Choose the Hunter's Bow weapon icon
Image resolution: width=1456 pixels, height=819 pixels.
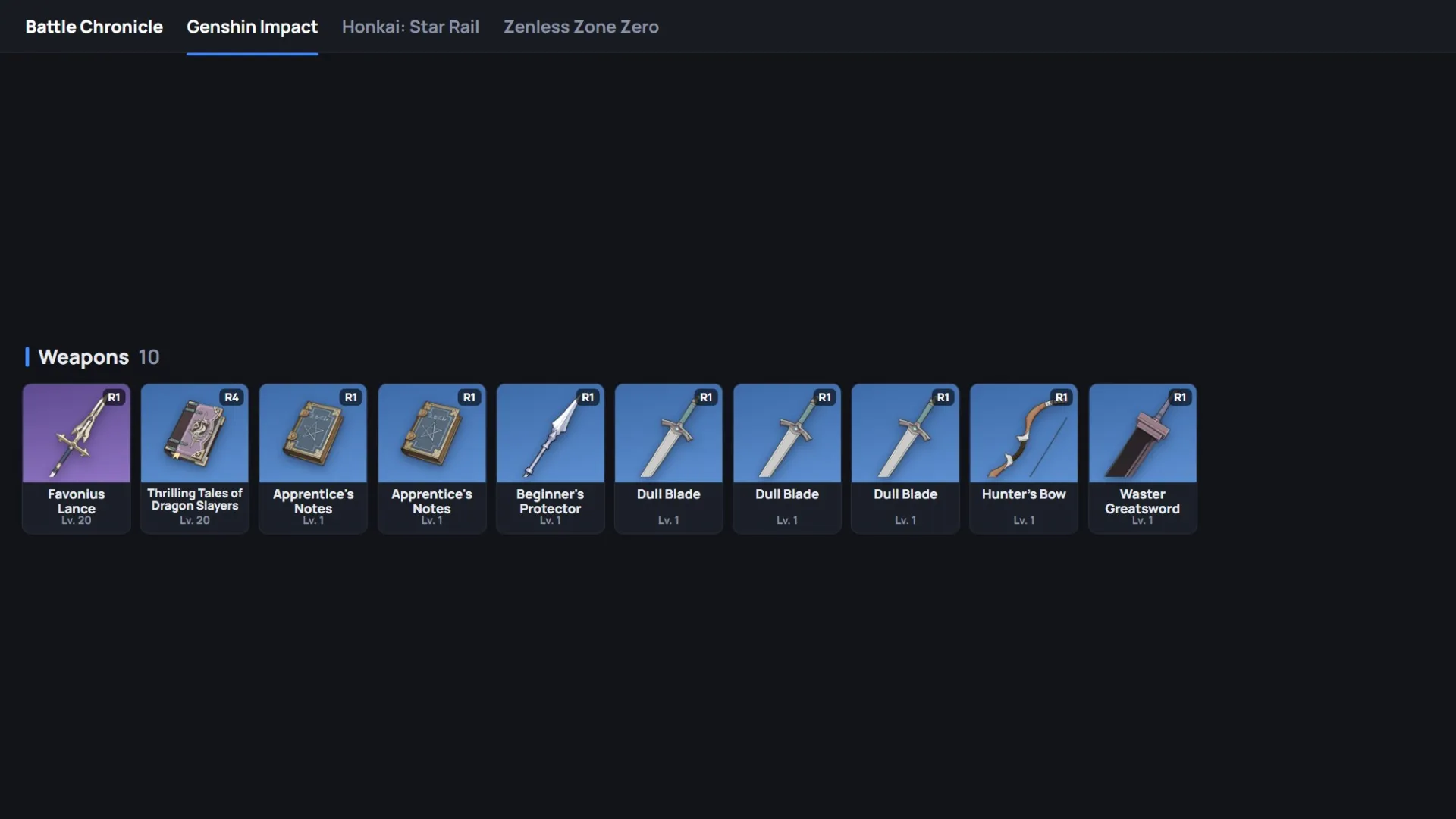coord(1023,434)
